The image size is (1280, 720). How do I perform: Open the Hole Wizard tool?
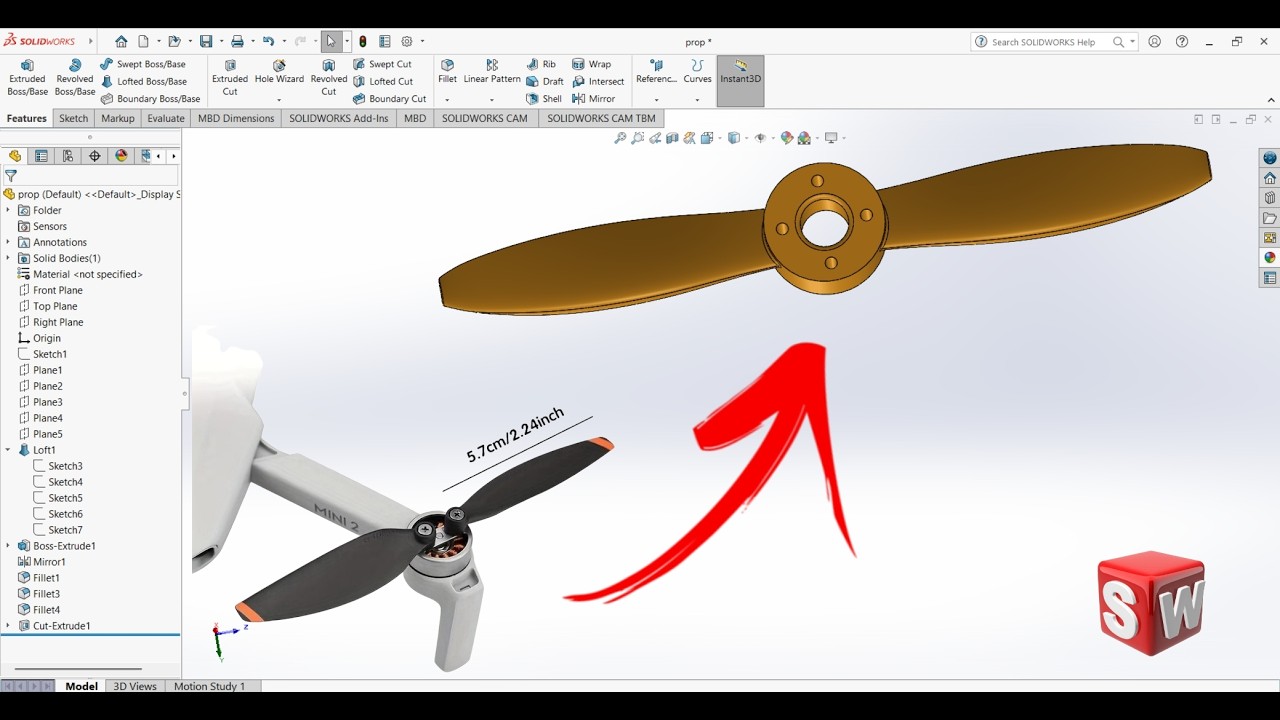click(279, 72)
